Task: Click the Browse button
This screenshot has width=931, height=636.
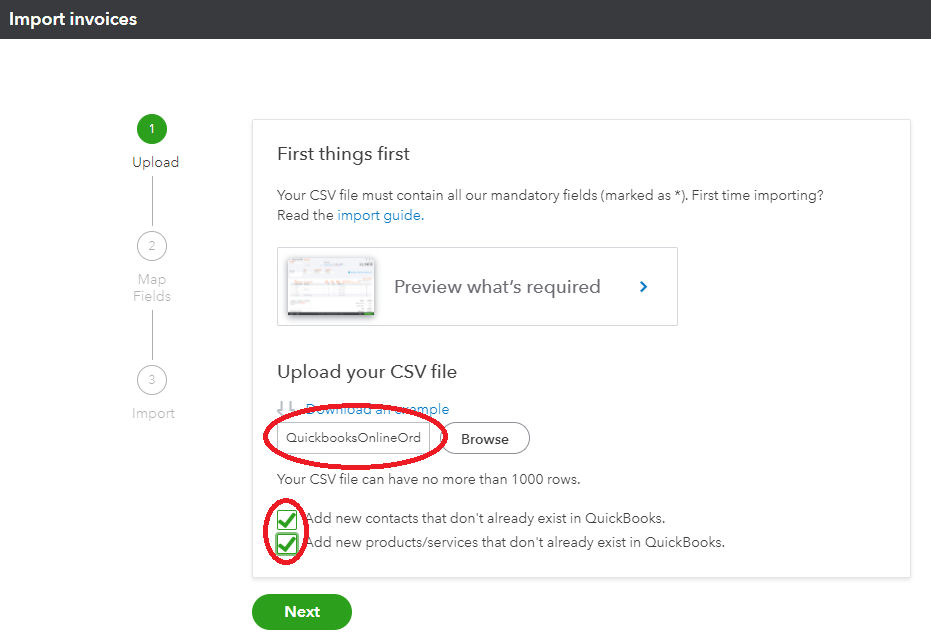Action: point(485,439)
